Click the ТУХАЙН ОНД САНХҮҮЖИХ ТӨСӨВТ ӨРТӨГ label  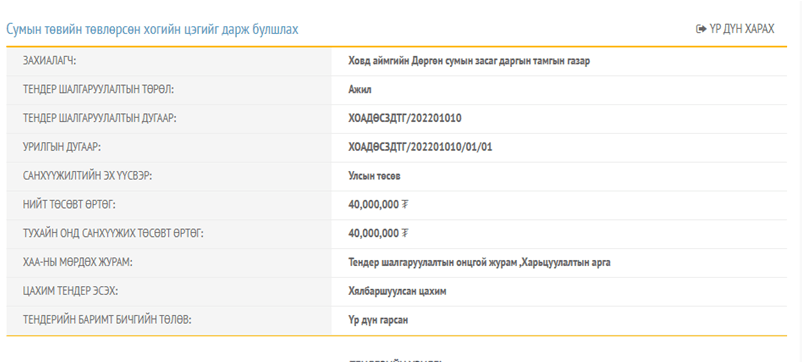(x=113, y=234)
